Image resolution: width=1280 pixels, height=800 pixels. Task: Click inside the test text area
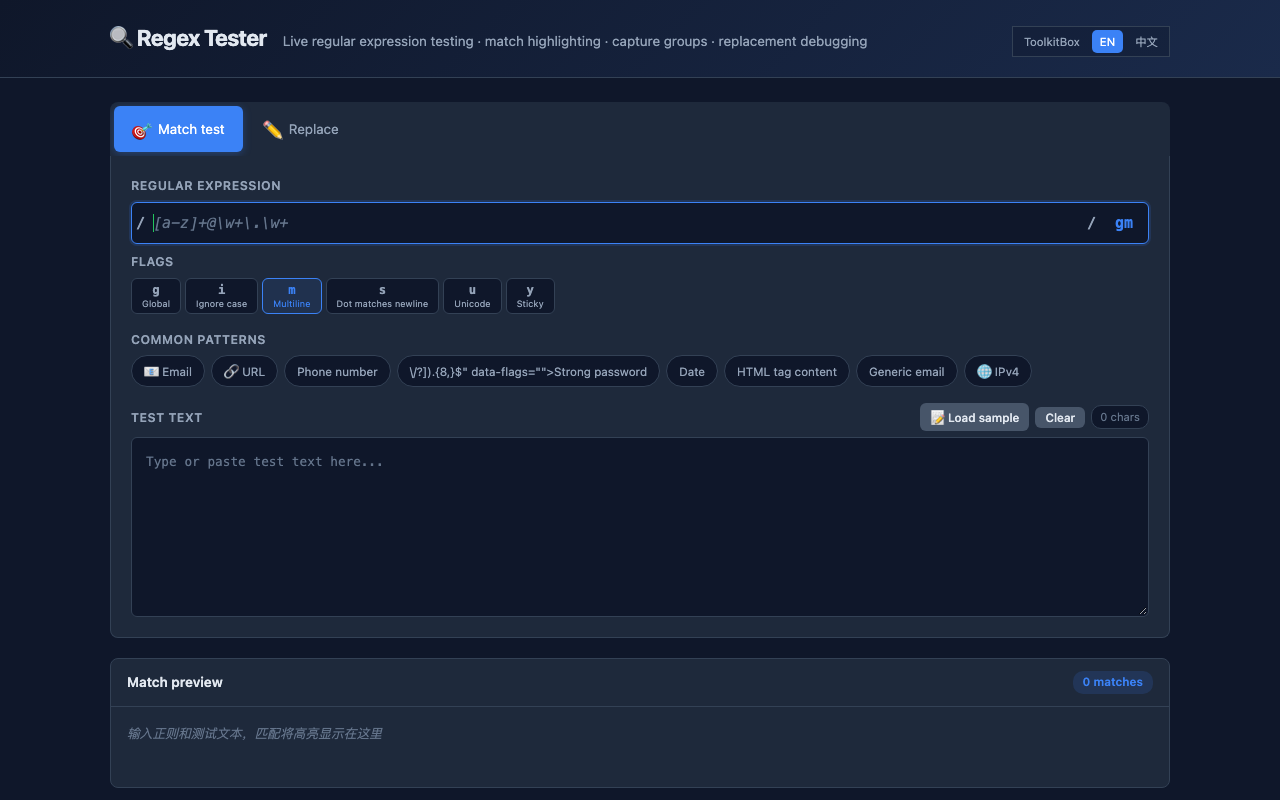640,527
